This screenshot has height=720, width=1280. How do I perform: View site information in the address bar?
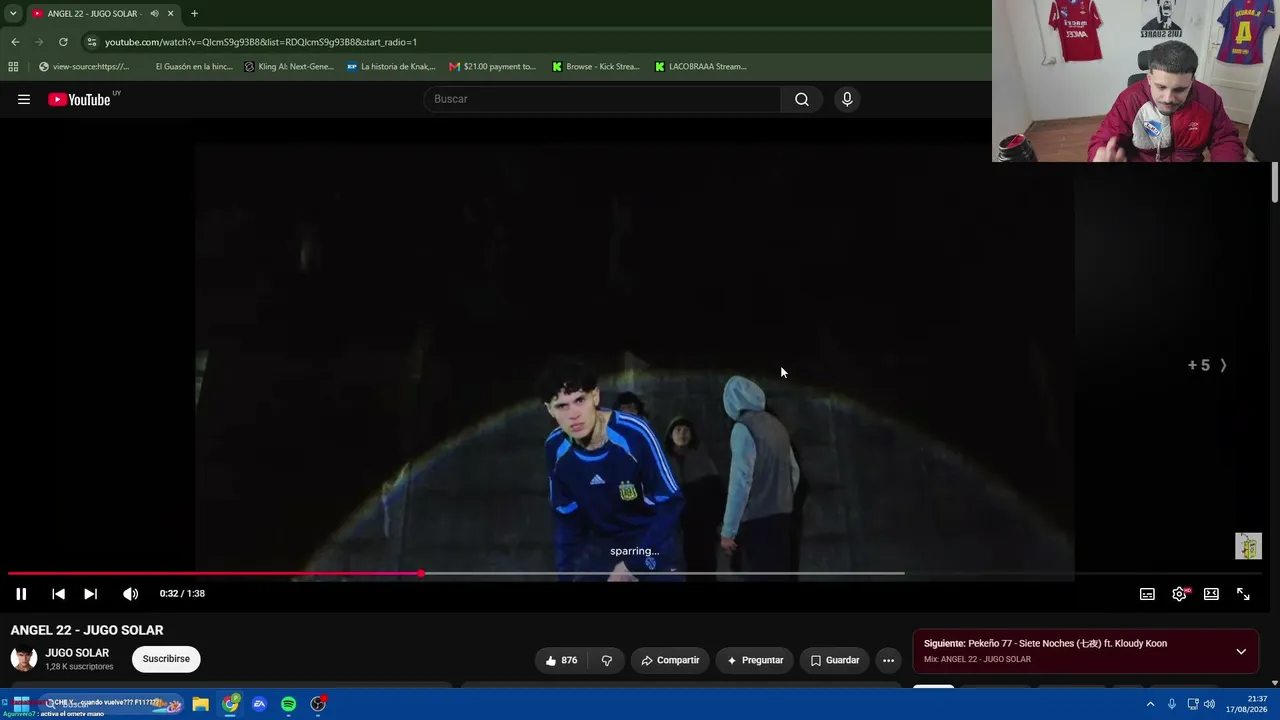coord(91,42)
